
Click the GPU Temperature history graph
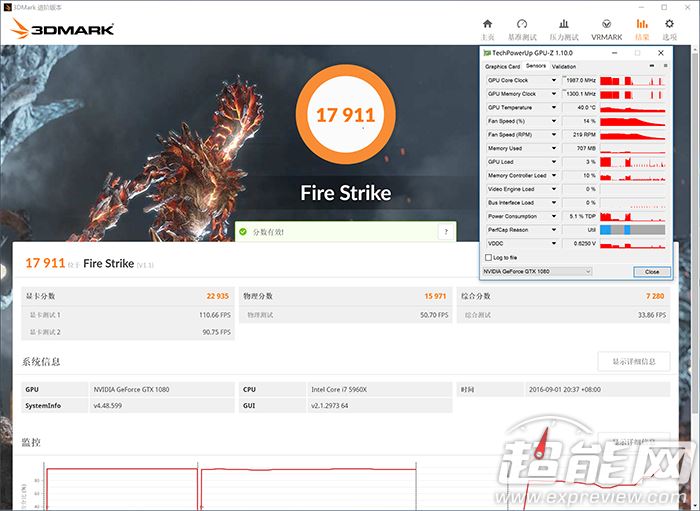633,108
